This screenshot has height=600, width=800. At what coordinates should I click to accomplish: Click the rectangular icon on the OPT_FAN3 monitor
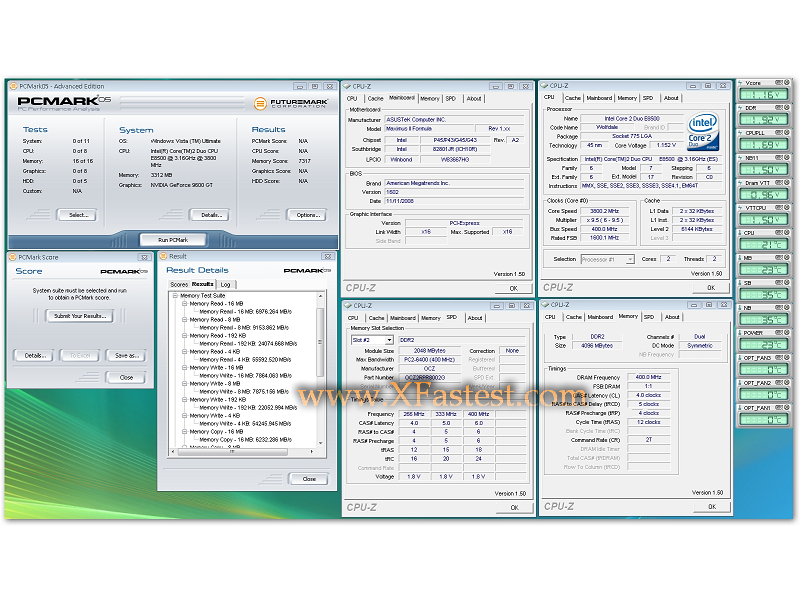tap(779, 358)
